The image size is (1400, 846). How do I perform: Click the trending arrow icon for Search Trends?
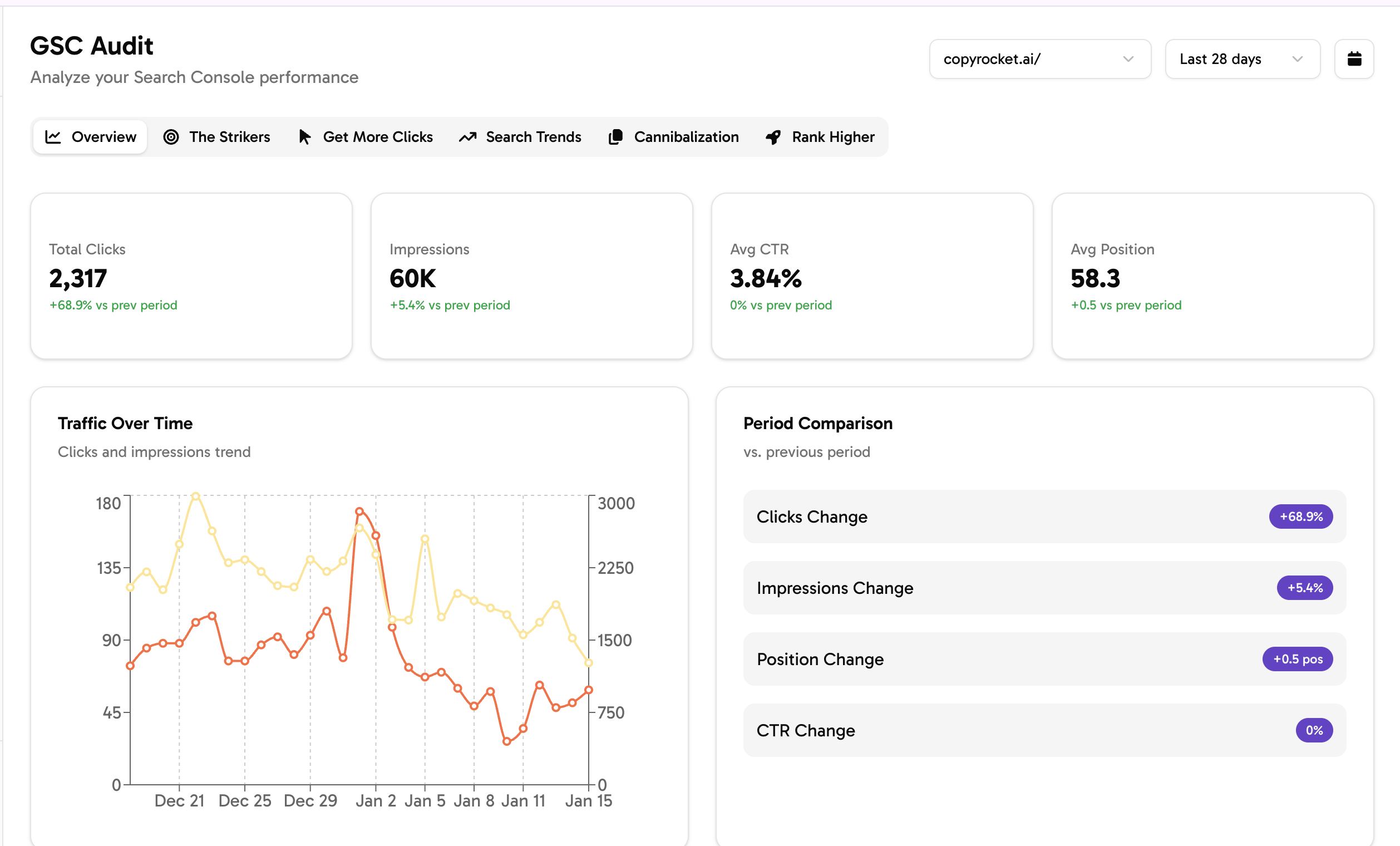467,136
